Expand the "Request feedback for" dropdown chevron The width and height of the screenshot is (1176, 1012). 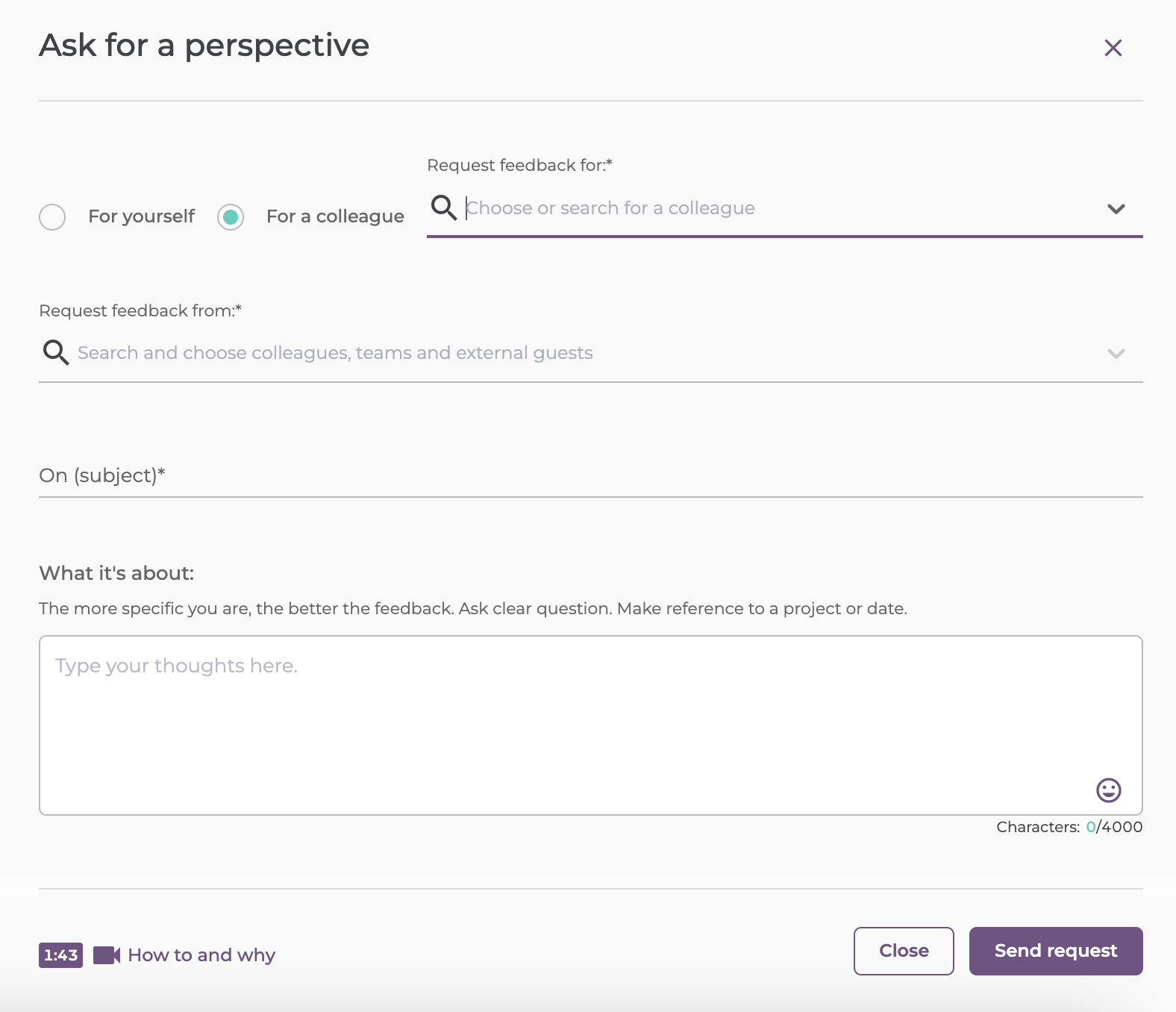[1116, 209]
